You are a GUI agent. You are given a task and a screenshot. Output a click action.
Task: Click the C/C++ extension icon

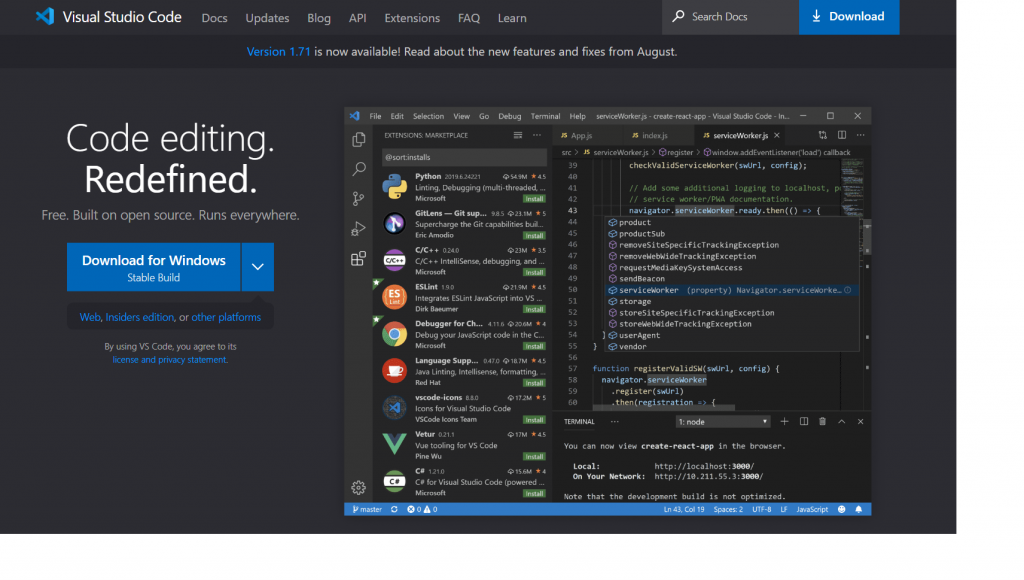tap(394, 261)
